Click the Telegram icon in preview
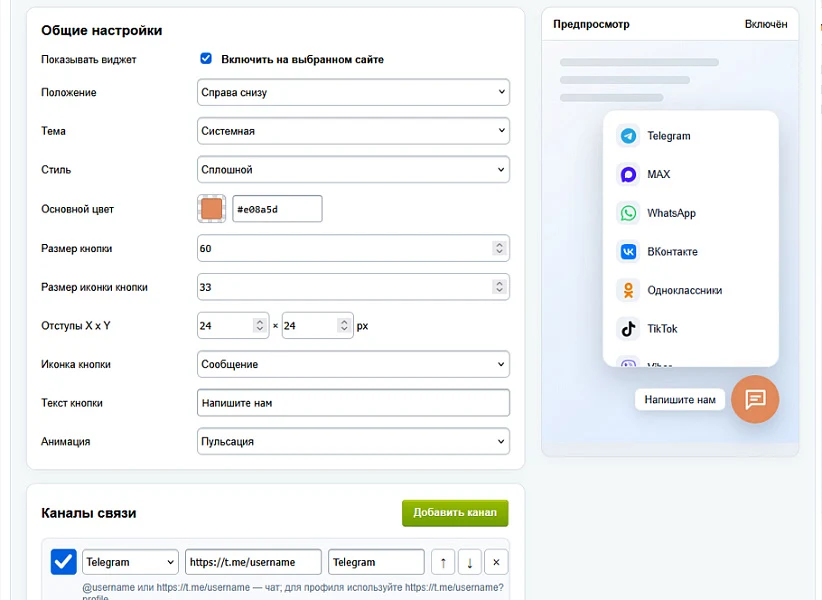Screen dimensions: 822x600 [628, 136]
